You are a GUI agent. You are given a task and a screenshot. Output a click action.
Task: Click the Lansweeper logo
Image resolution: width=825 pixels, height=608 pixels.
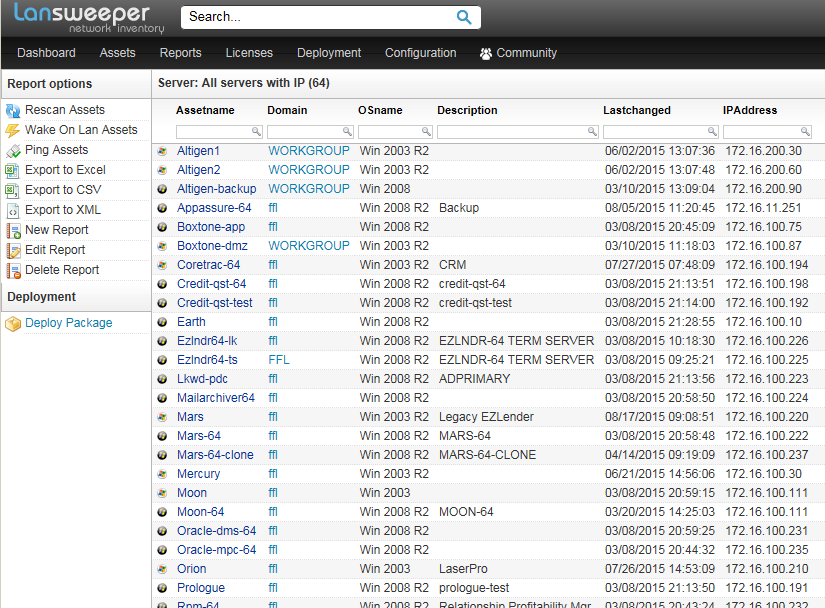pyautogui.click(x=89, y=18)
